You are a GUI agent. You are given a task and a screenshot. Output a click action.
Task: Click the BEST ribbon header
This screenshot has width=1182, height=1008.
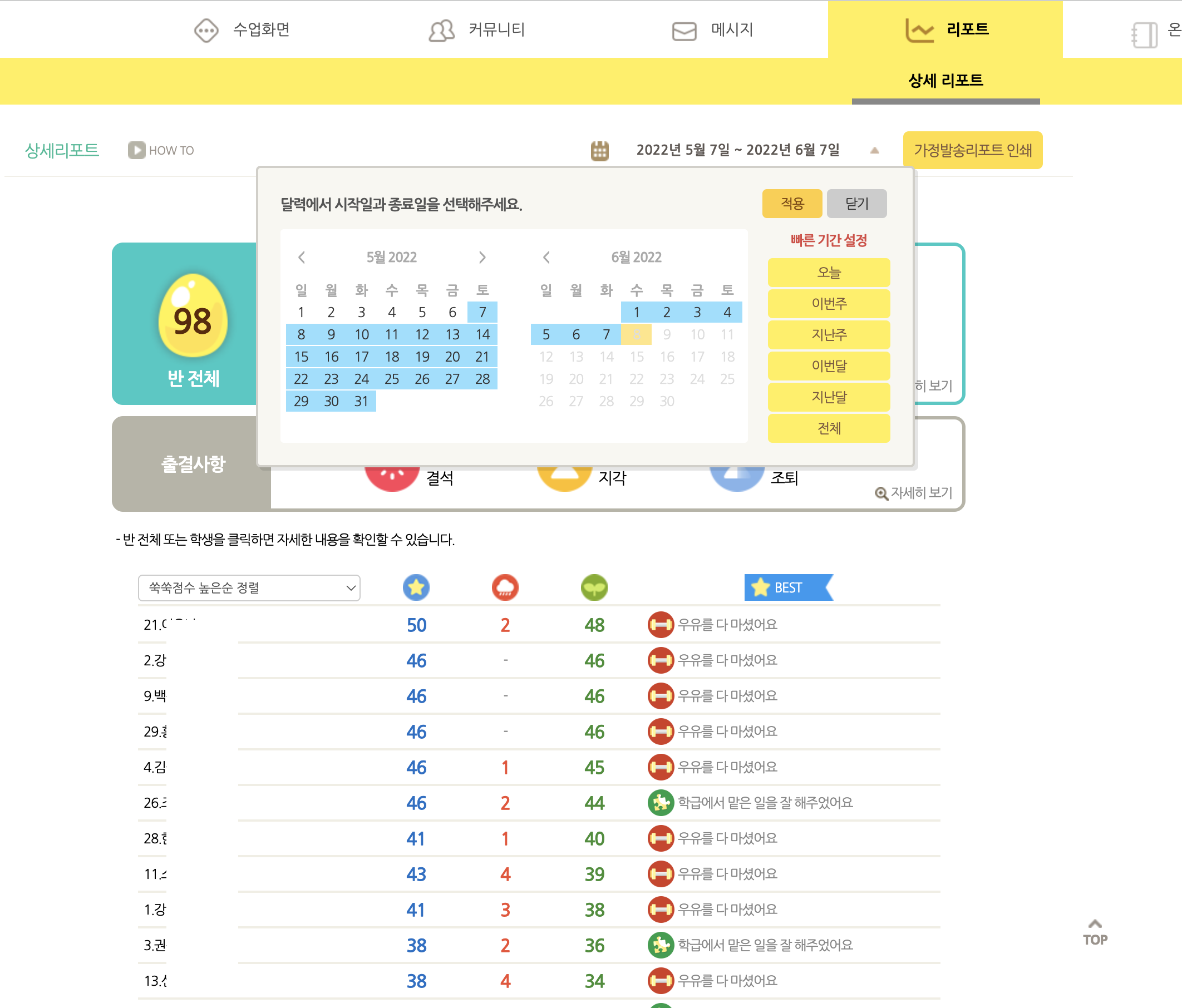787,587
